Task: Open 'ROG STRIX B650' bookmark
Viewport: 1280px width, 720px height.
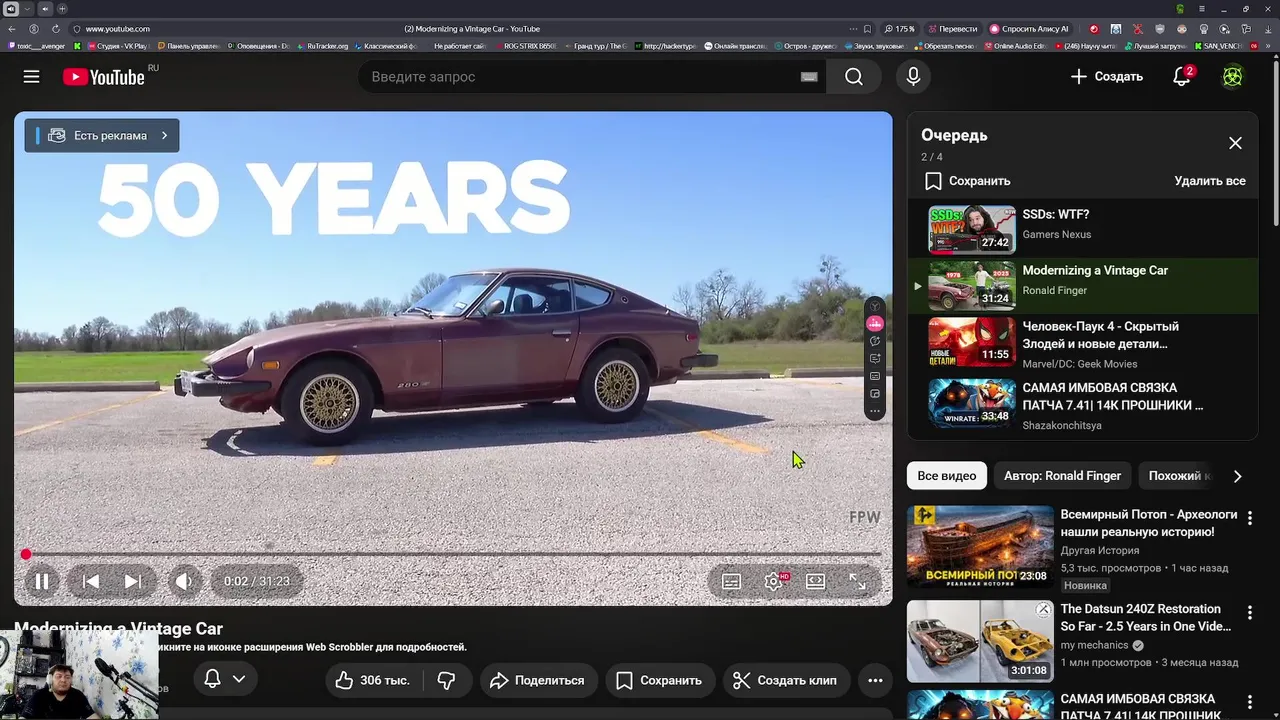Action: click(524, 46)
